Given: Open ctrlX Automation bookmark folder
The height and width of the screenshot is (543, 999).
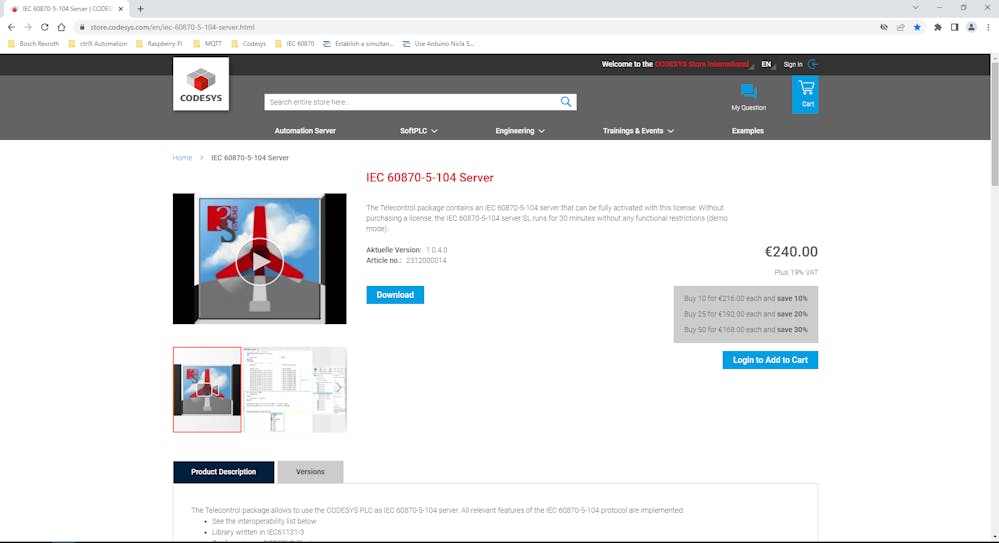Looking at the screenshot, I should (x=97, y=44).
